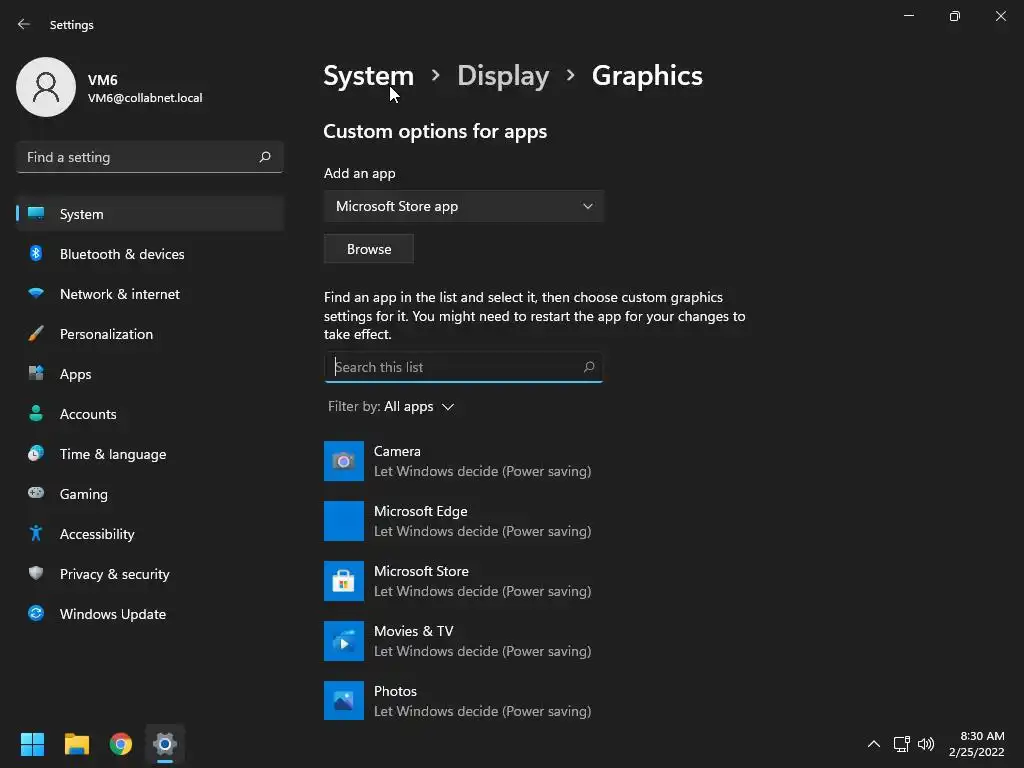Click the Photos app icon

[343, 701]
